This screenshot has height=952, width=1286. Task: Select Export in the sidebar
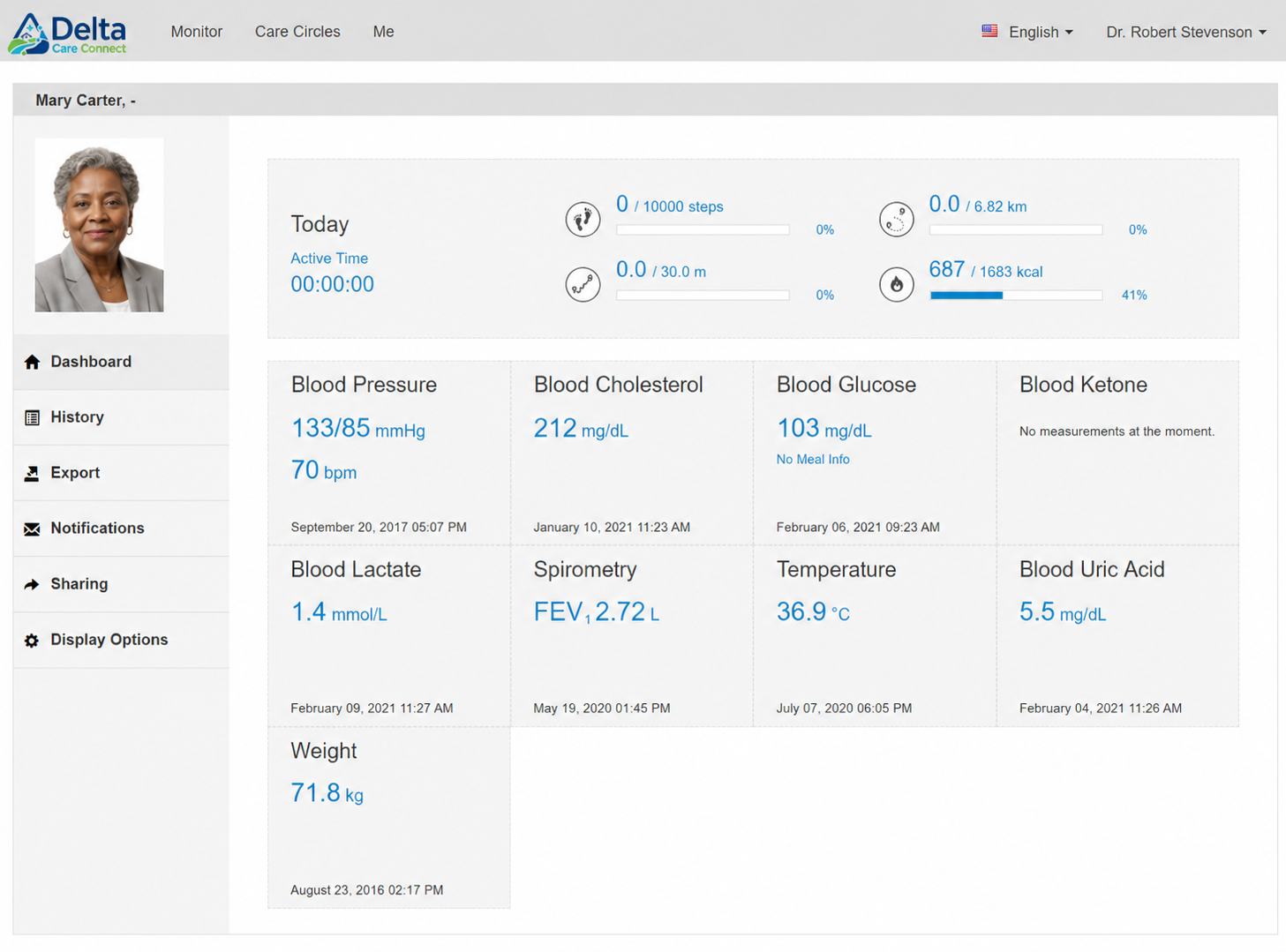pyautogui.click(x=121, y=473)
